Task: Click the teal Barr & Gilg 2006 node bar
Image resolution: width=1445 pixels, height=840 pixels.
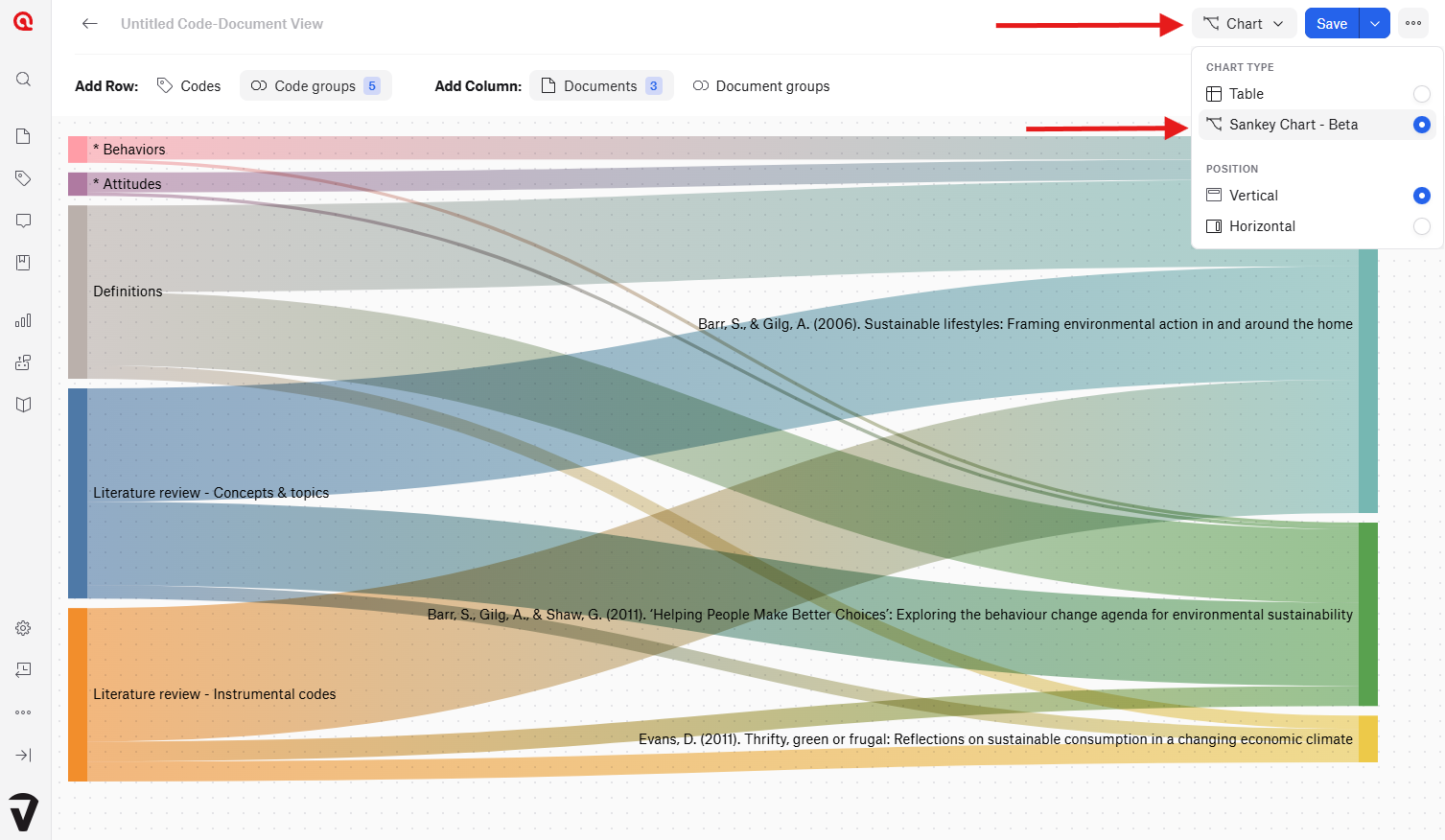Action: click(x=1368, y=381)
